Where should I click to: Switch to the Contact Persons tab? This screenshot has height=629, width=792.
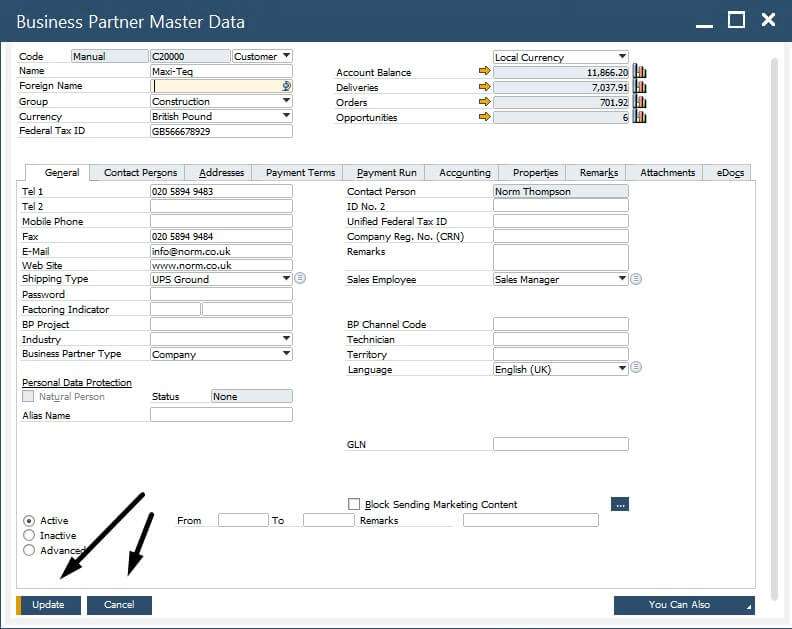[140, 173]
